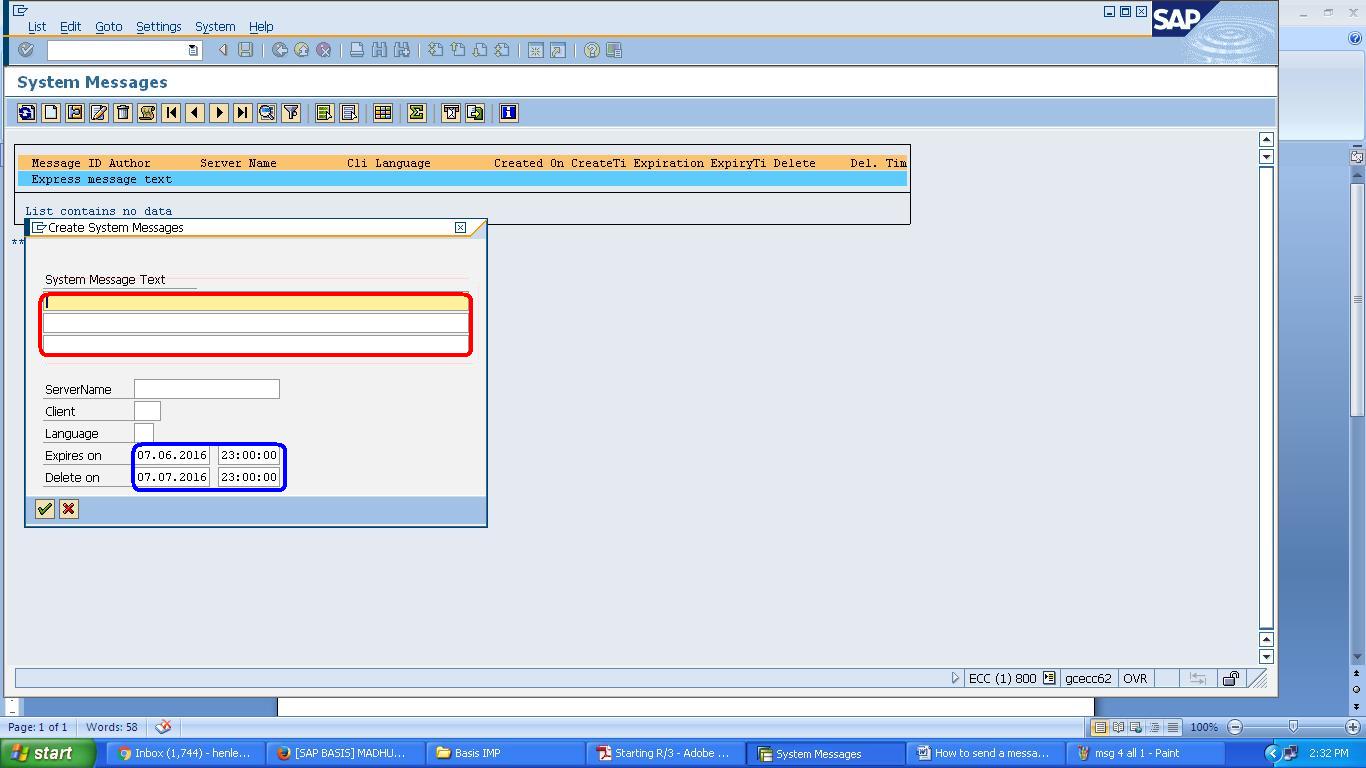Refresh the system messages list

tap(27, 112)
